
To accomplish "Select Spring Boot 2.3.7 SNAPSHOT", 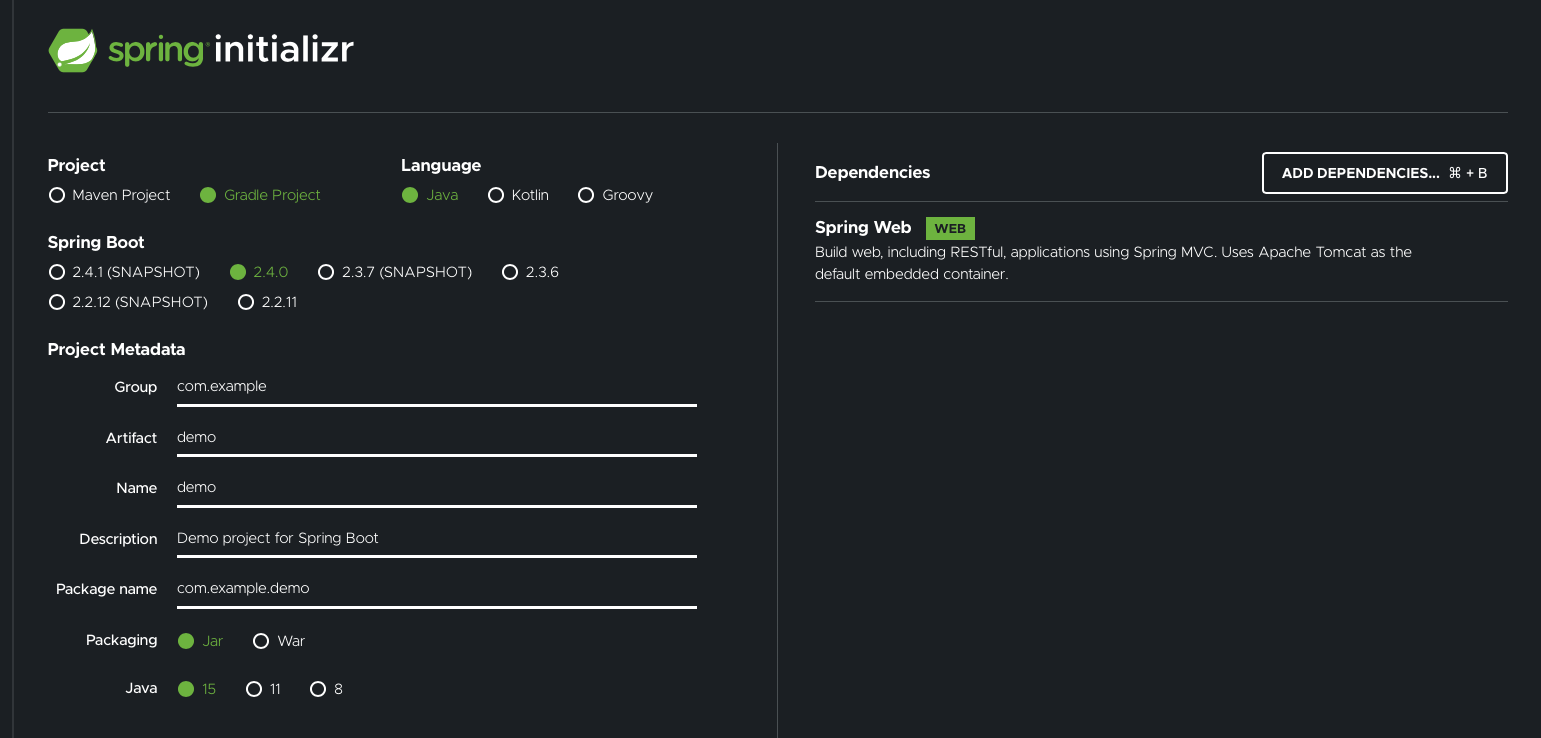I will [x=326, y=272].
